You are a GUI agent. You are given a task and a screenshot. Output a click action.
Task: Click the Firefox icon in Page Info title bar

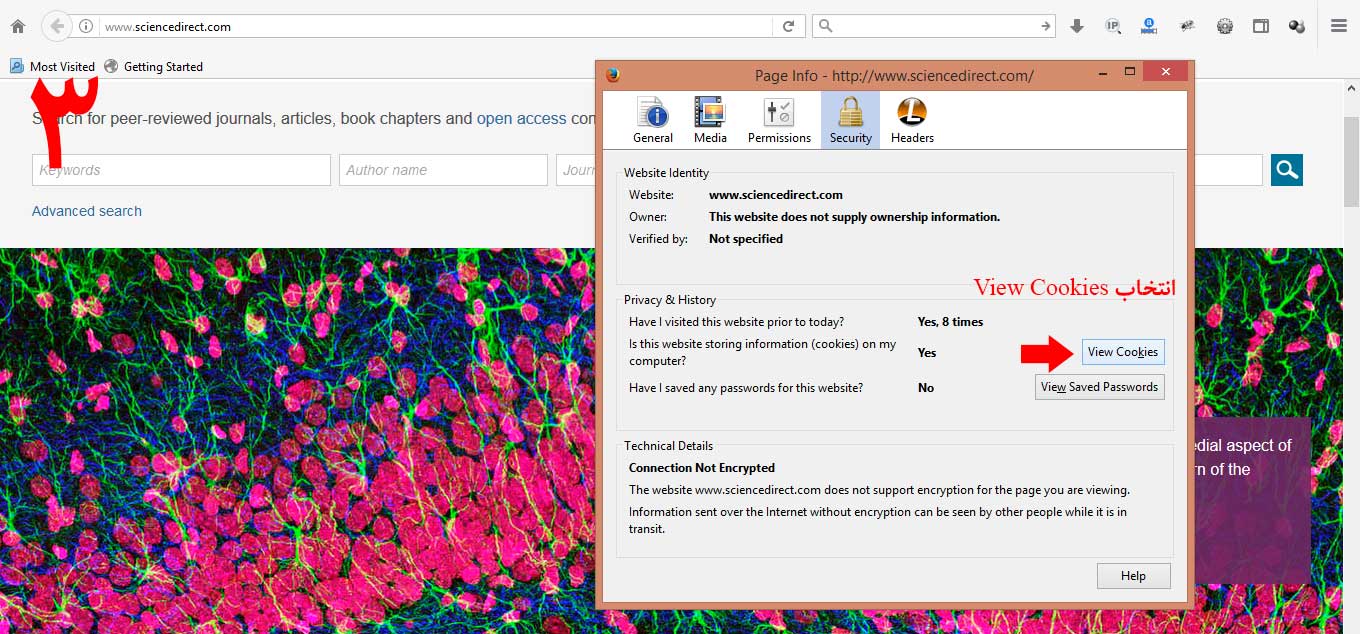click(x=613, y=74)
